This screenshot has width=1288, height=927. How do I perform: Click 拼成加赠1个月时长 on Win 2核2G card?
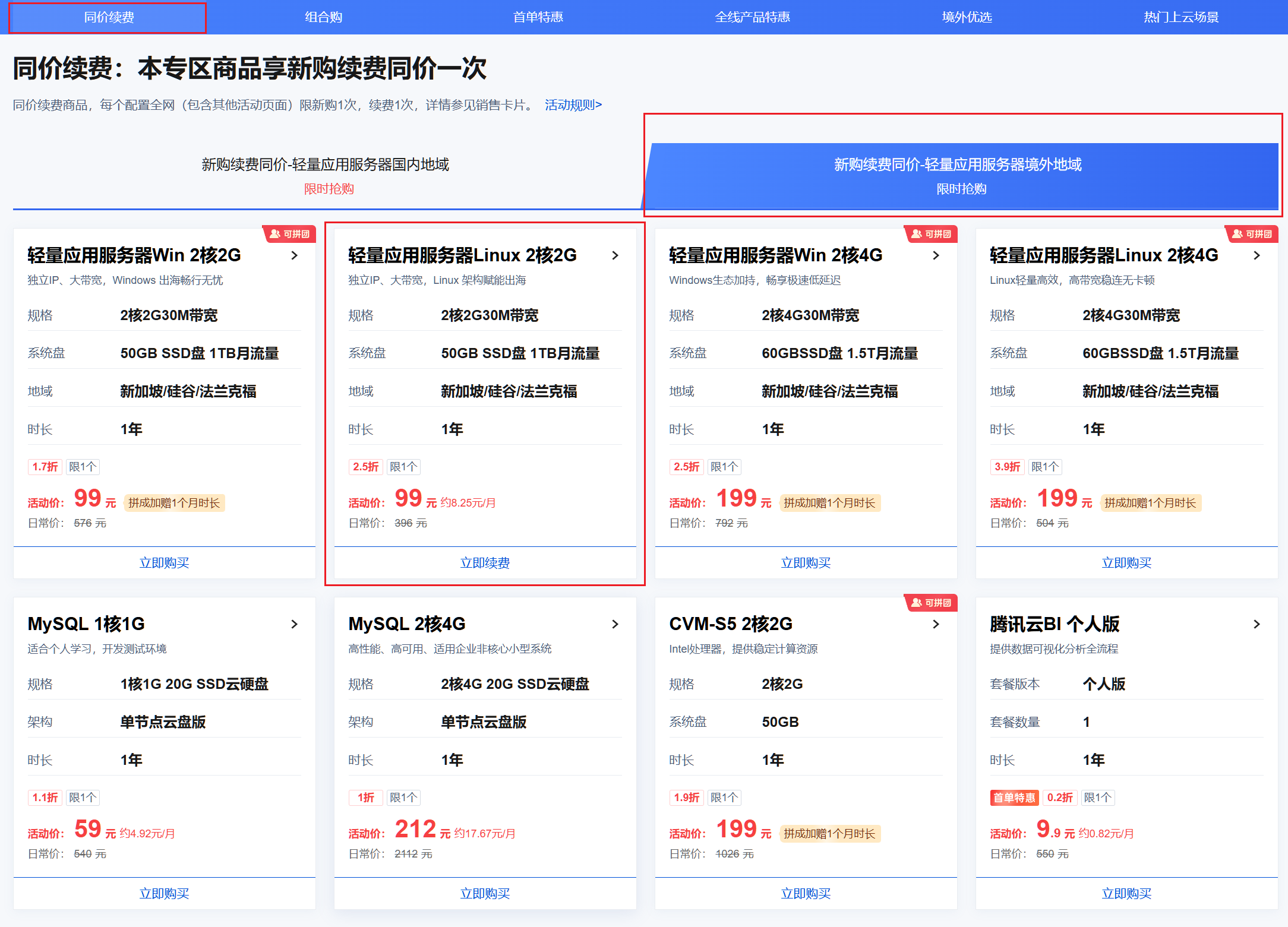click(174, 503)
